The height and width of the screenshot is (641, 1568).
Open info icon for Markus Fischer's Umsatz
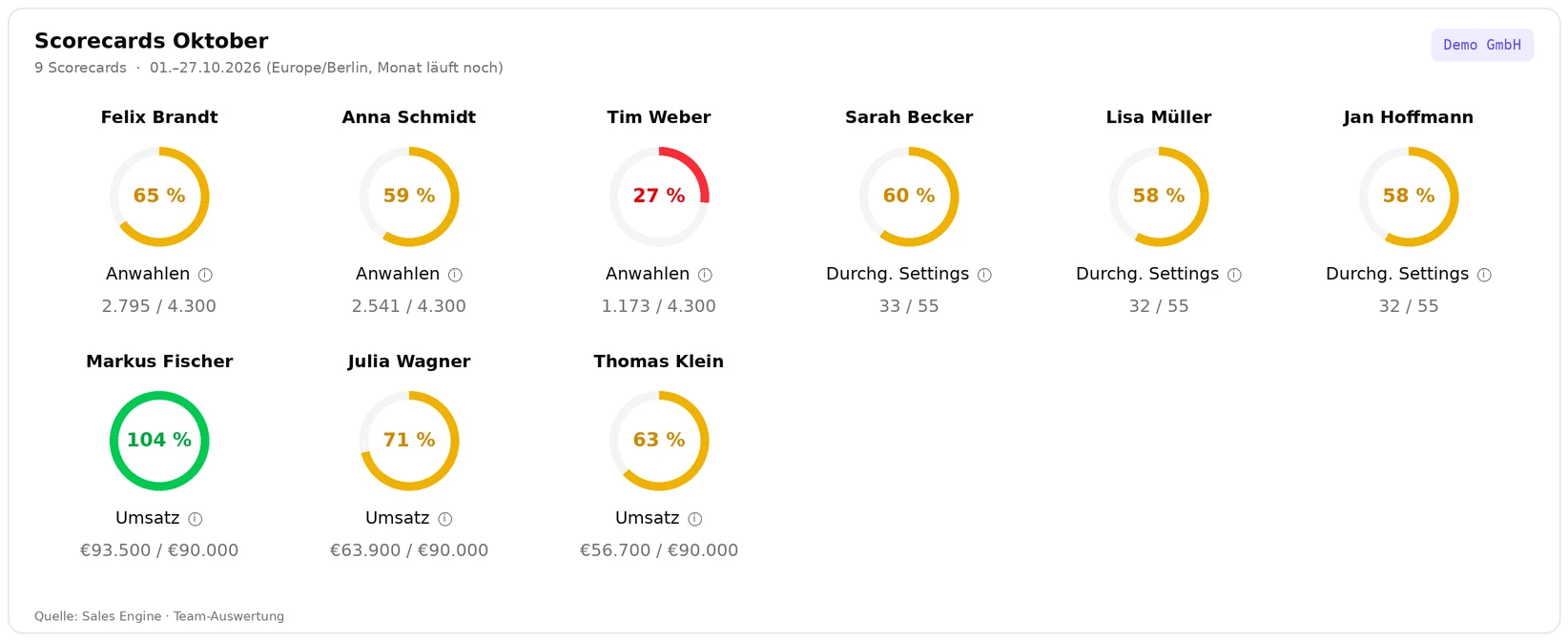(x=195, y=519)
